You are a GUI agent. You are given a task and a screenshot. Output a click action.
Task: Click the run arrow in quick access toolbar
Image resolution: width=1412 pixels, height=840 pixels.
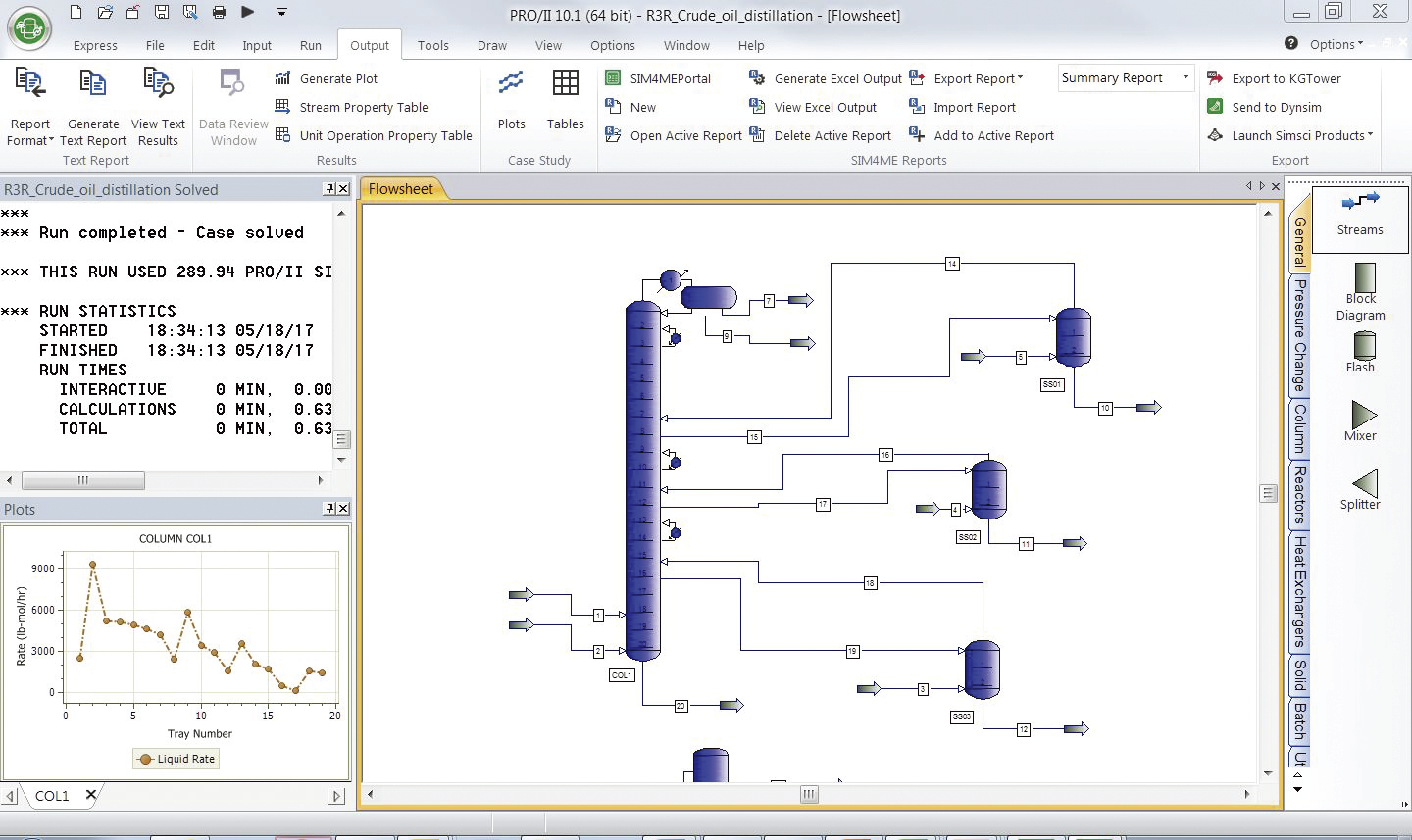(248, 13)
